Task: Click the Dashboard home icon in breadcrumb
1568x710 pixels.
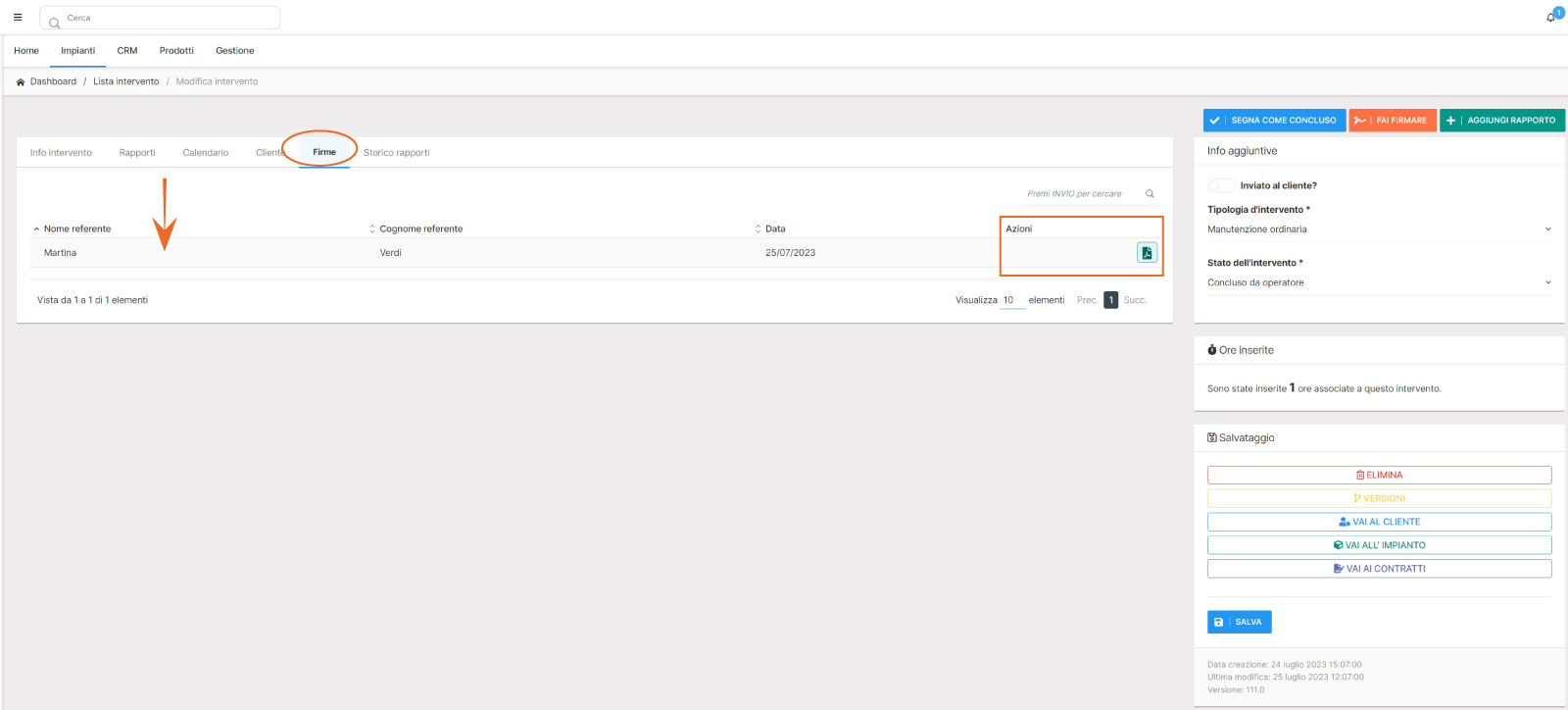Action: click(x=21, y=82)
